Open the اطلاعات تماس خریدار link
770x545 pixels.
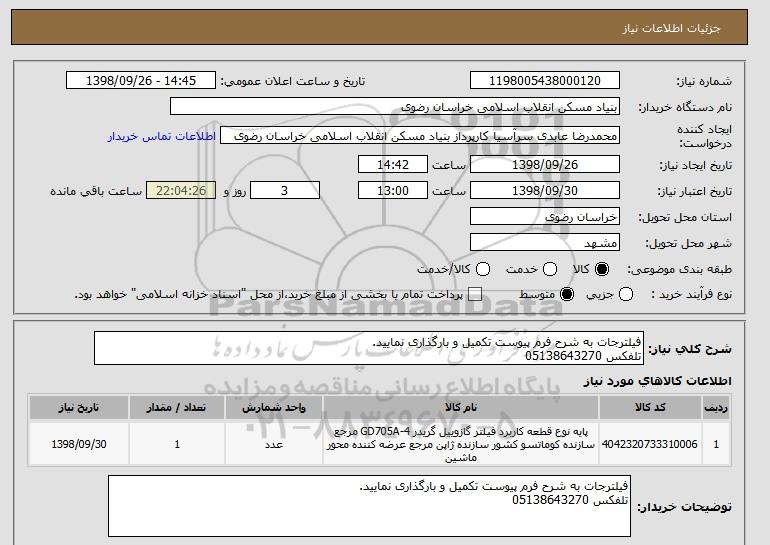(162, 136)
